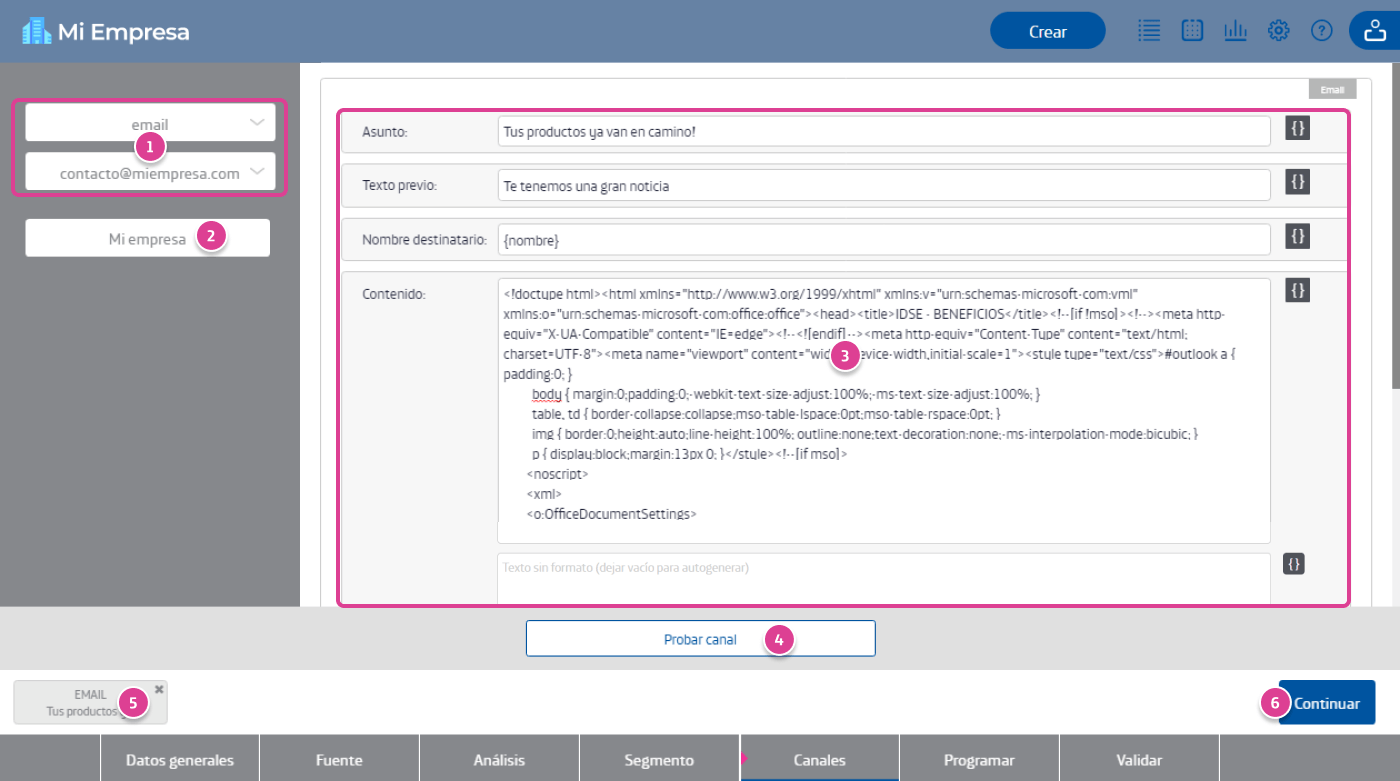Expand the email channel type dropdown

point(150,123)
